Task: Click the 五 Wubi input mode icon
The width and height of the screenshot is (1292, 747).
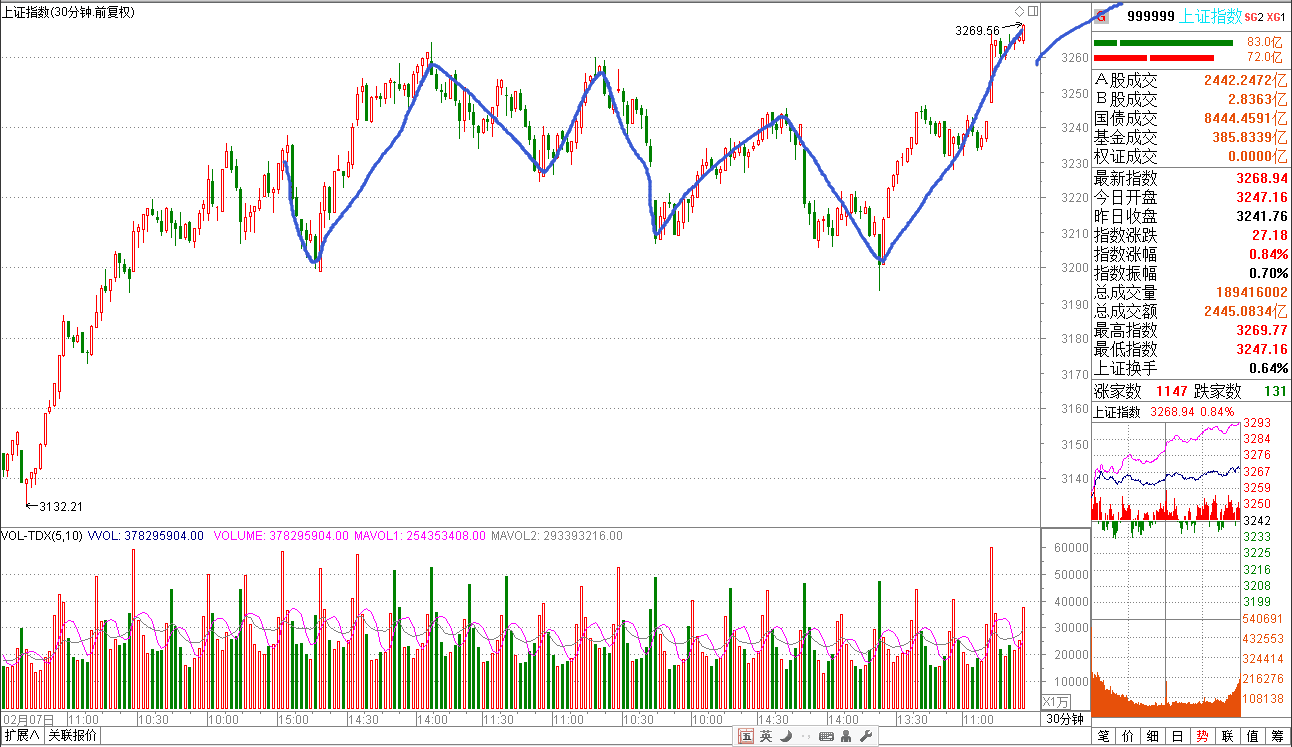Action: click(746, 737)
